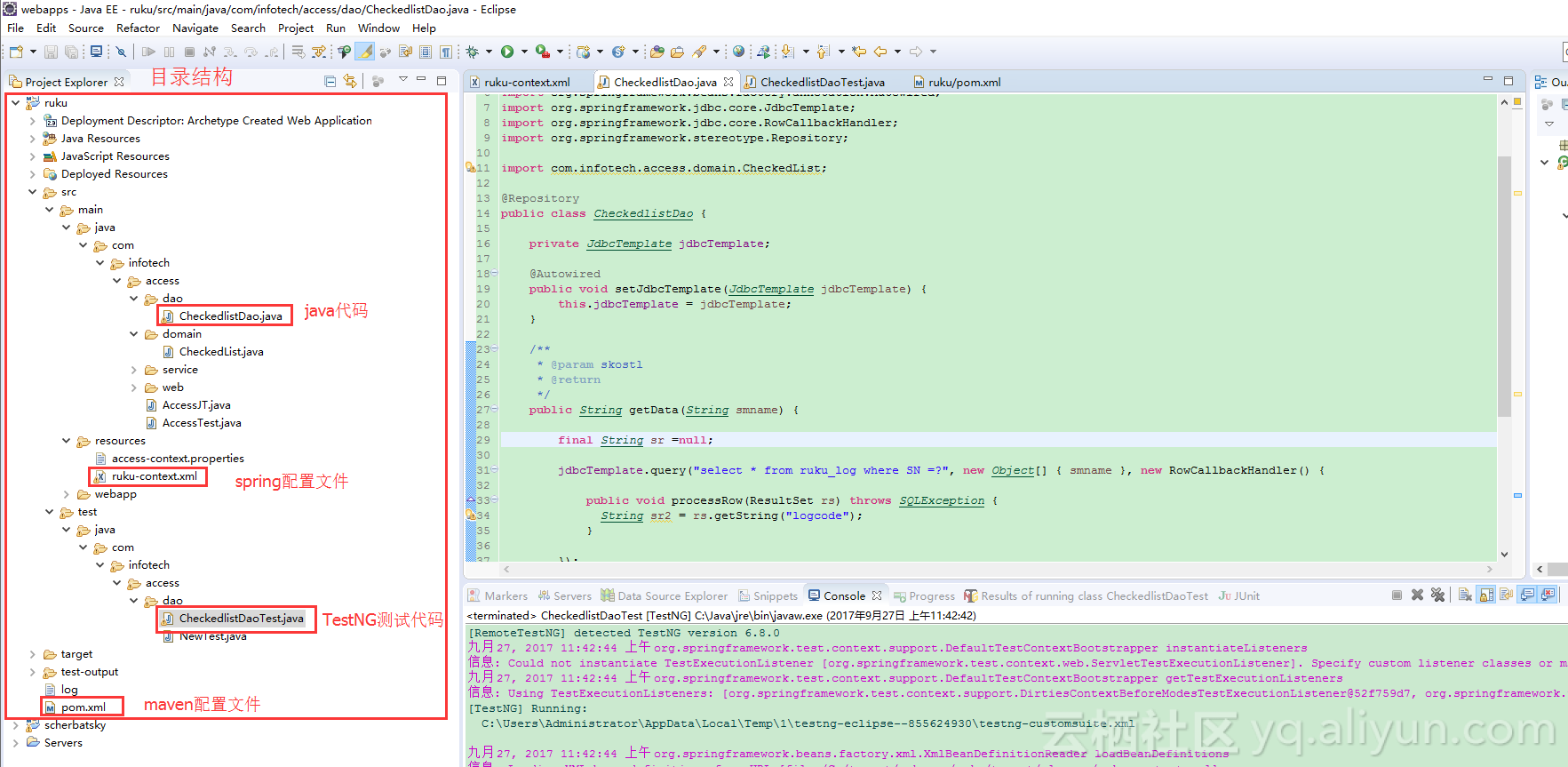Toggle Show Console When Standard Out Changes
This screenshot has width=1568, height=767.
point(1527,595)
